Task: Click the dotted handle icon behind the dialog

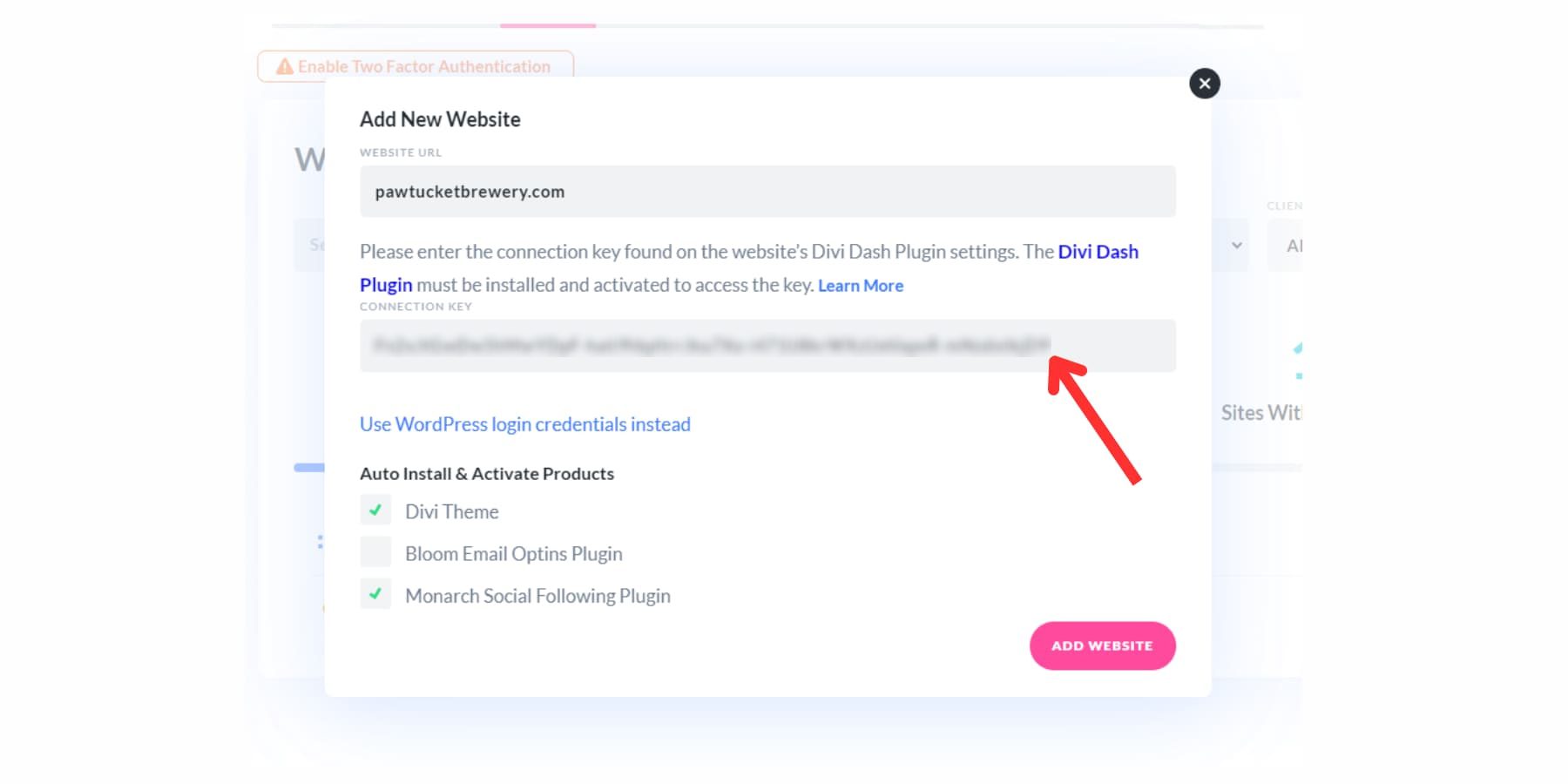Action: pyautogui.click(x=320, y=542)
